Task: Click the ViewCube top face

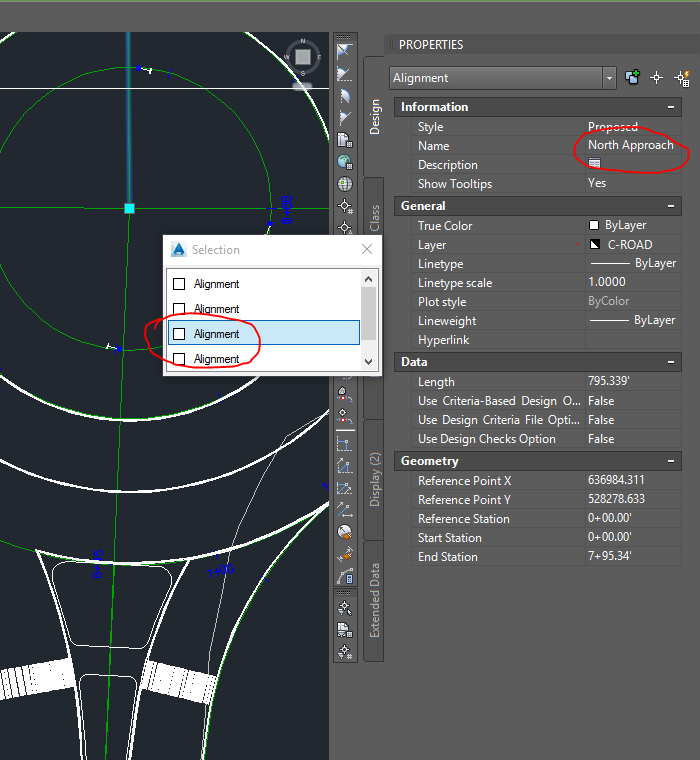Action: click(x=303, y=57)
